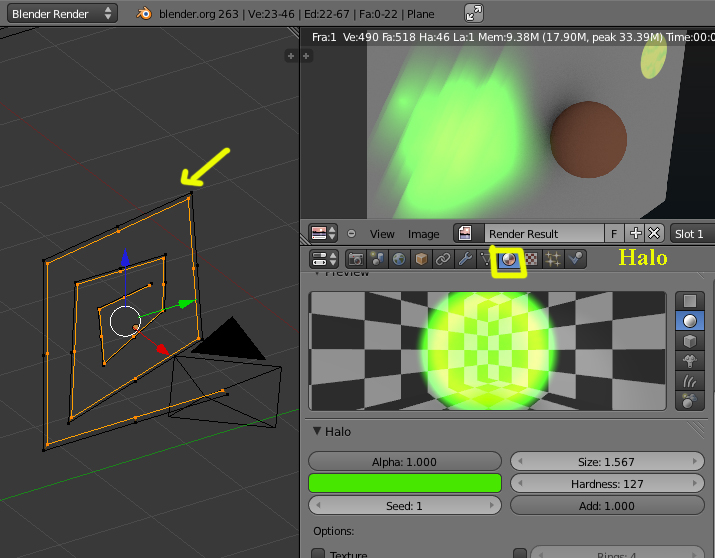Screen dimensions: 715x558
Task: Click the Render Result image name field
Action: [544, 234]
